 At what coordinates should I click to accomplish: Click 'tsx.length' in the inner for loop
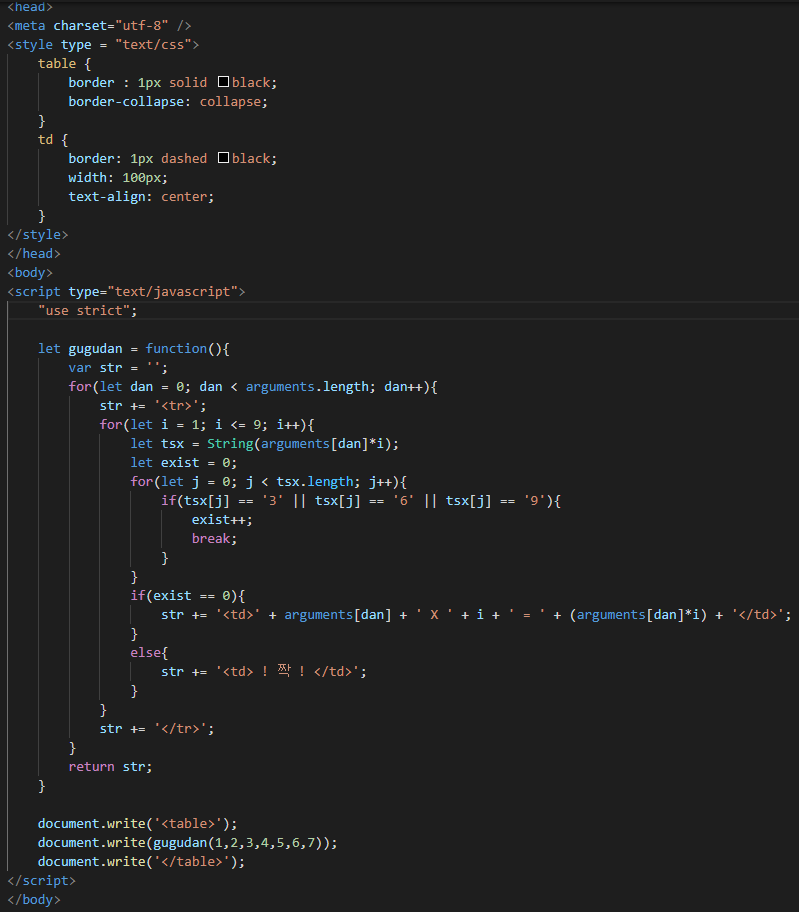pos(315,482)
